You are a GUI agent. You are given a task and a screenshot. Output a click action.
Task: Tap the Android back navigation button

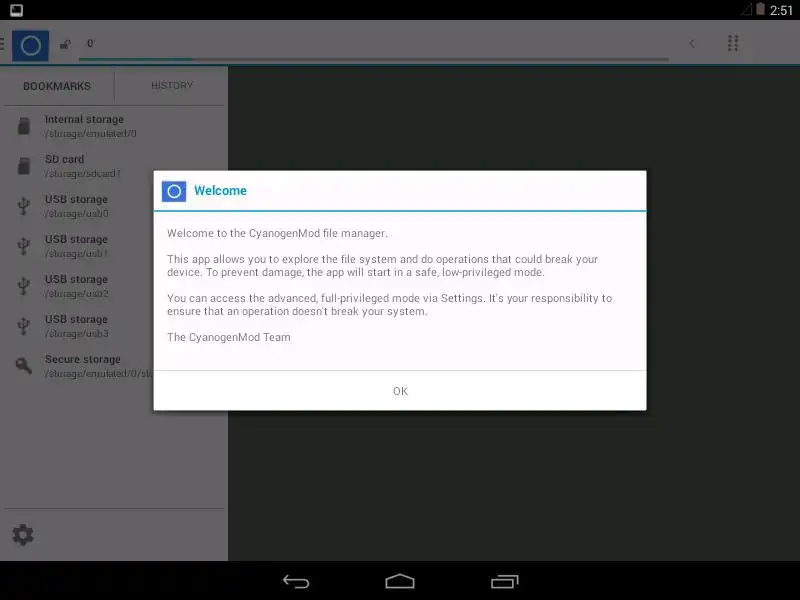[296, 582]
